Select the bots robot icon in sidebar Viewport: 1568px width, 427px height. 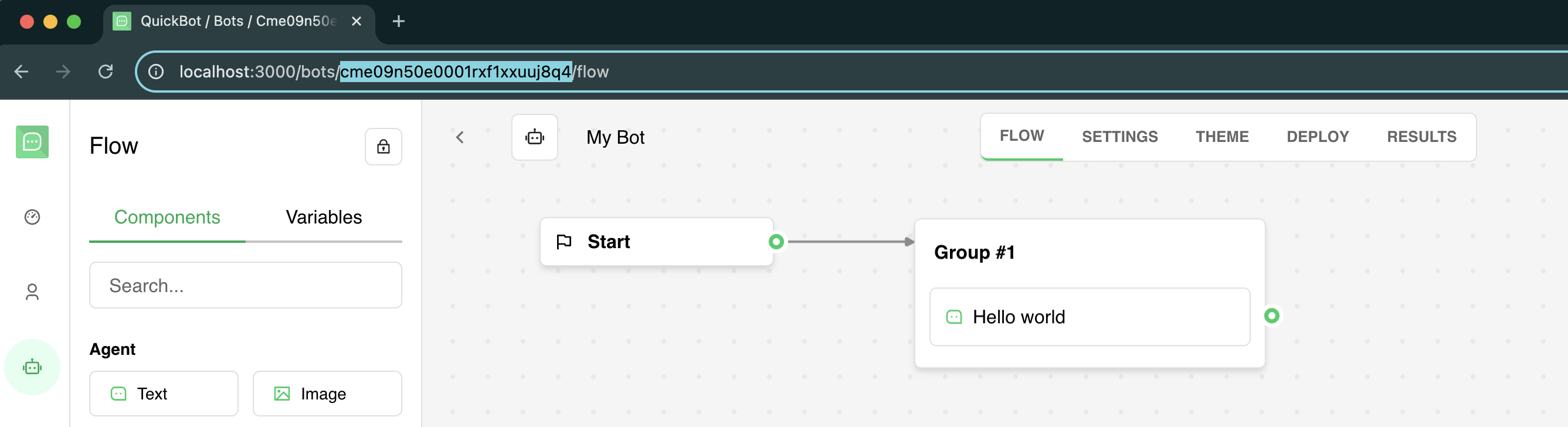coord(32,367)
